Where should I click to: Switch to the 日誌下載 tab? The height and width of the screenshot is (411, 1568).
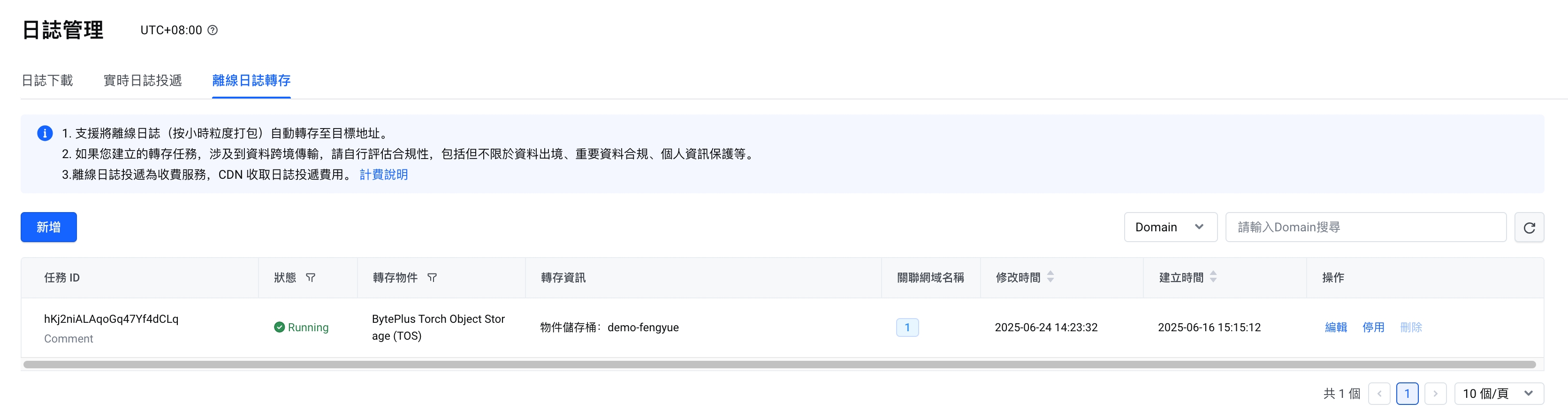point(47,80)
